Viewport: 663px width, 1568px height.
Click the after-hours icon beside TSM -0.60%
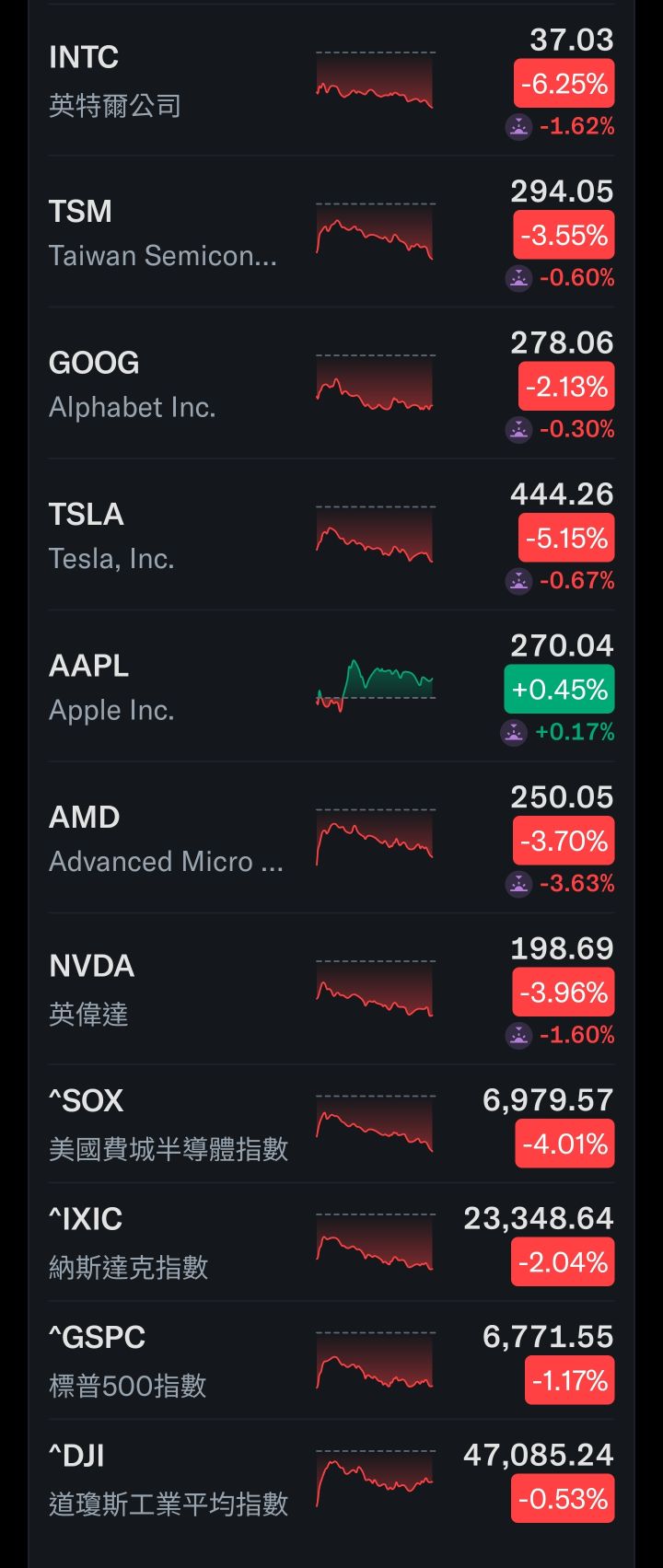[518, 278]
